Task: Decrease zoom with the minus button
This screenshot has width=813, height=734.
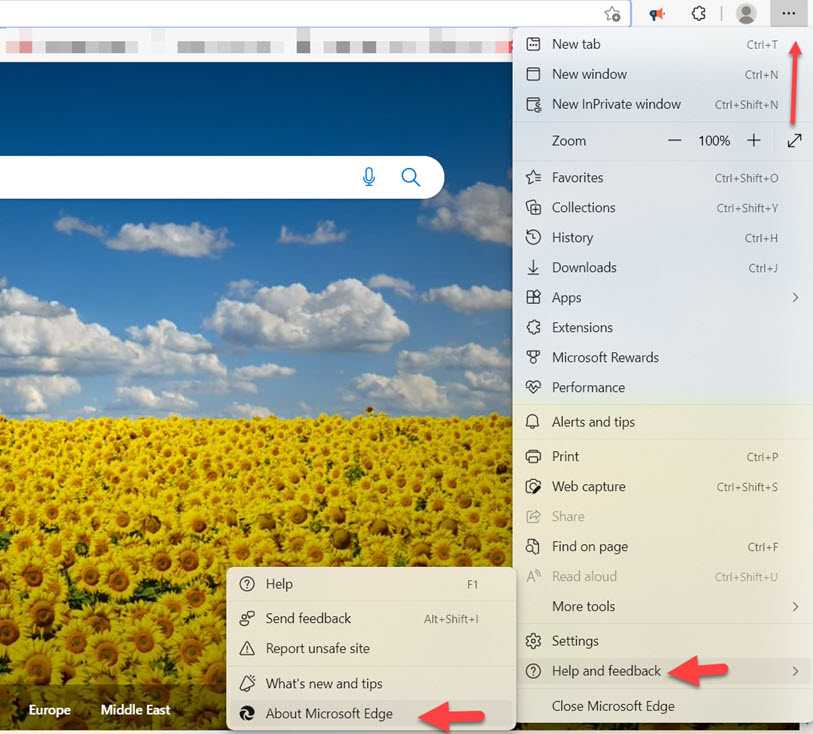Action: (675, 141)
